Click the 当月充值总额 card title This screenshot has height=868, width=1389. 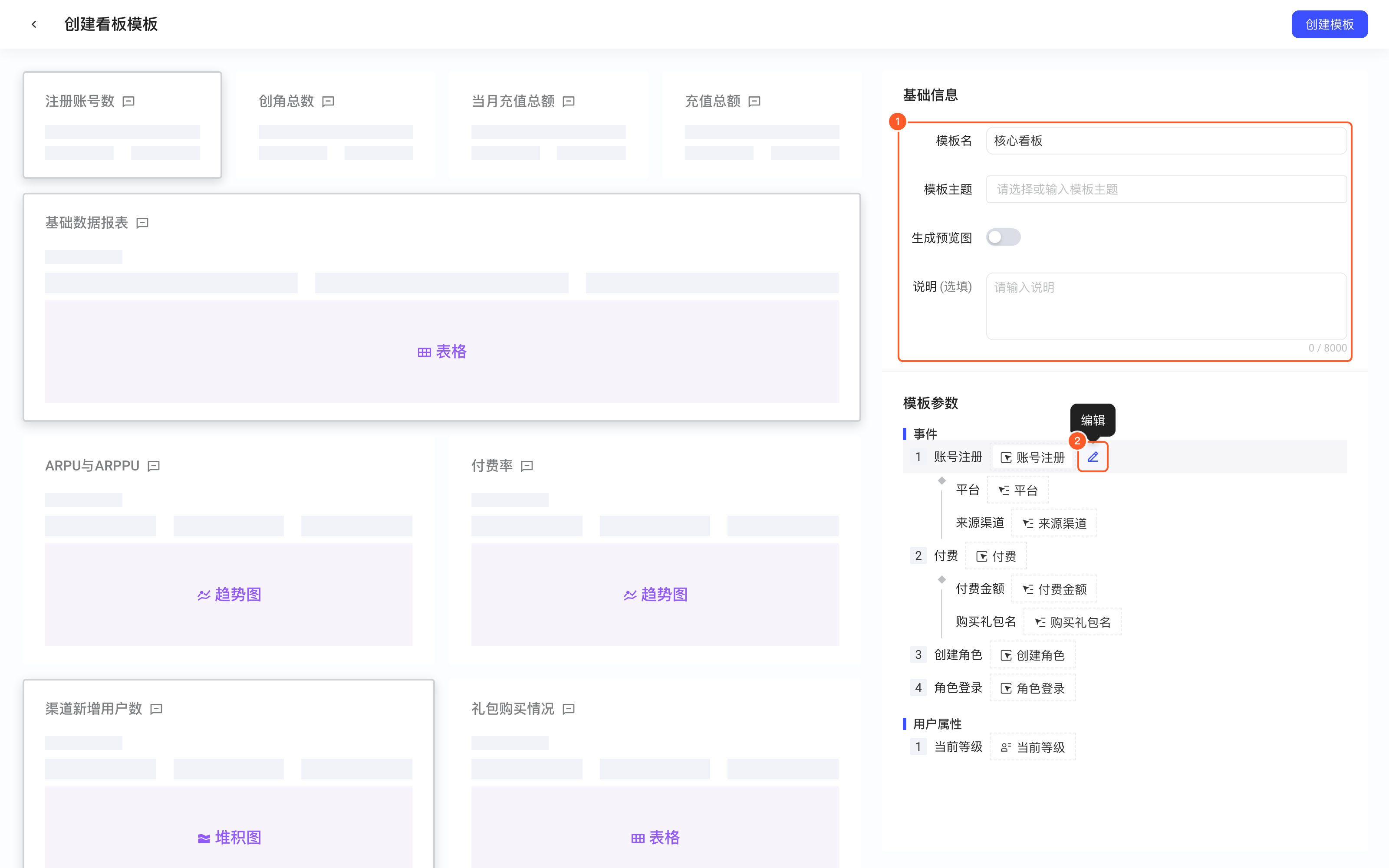[x=513, y=102]
